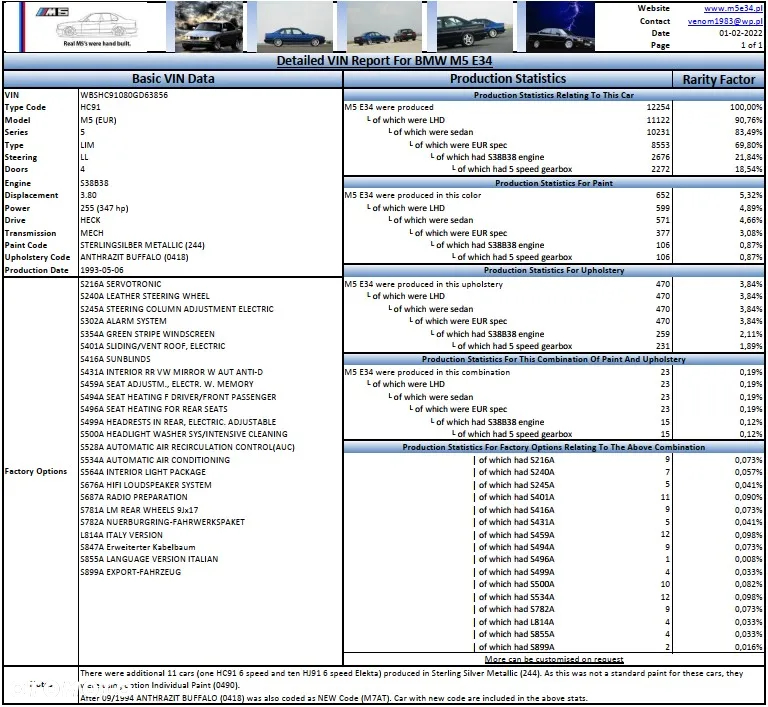Viewport: 768px width, 707px height.
Task: Select the 'Basic VIN Data' header
Action: tap(173, 79)
